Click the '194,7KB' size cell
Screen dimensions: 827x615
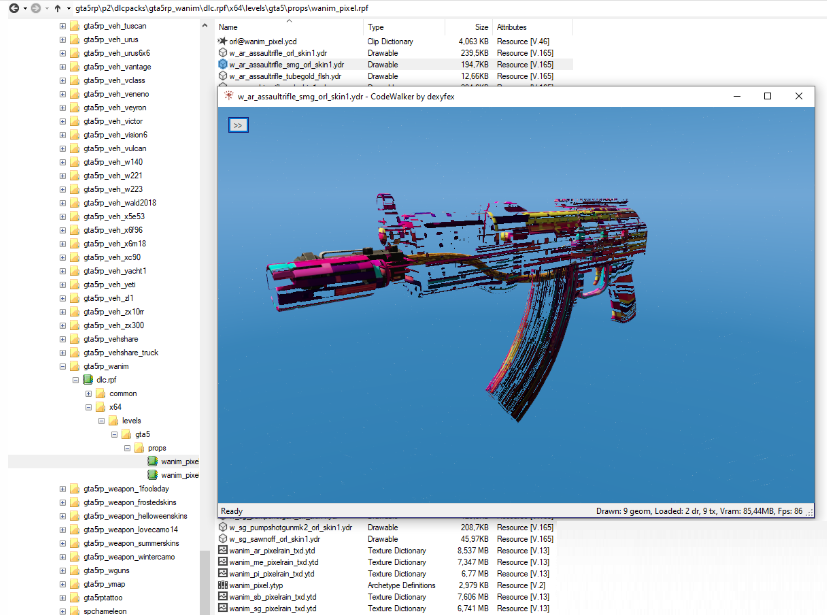474,64
